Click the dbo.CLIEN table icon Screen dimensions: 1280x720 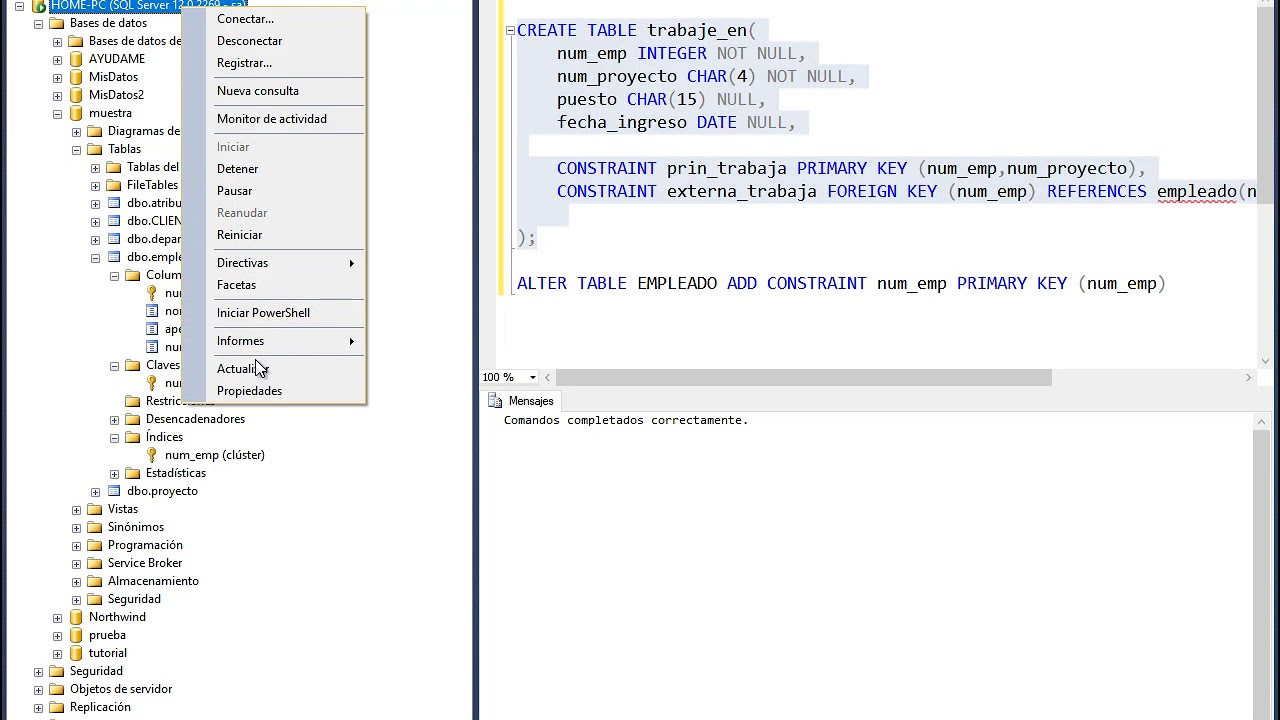point(114,221)
